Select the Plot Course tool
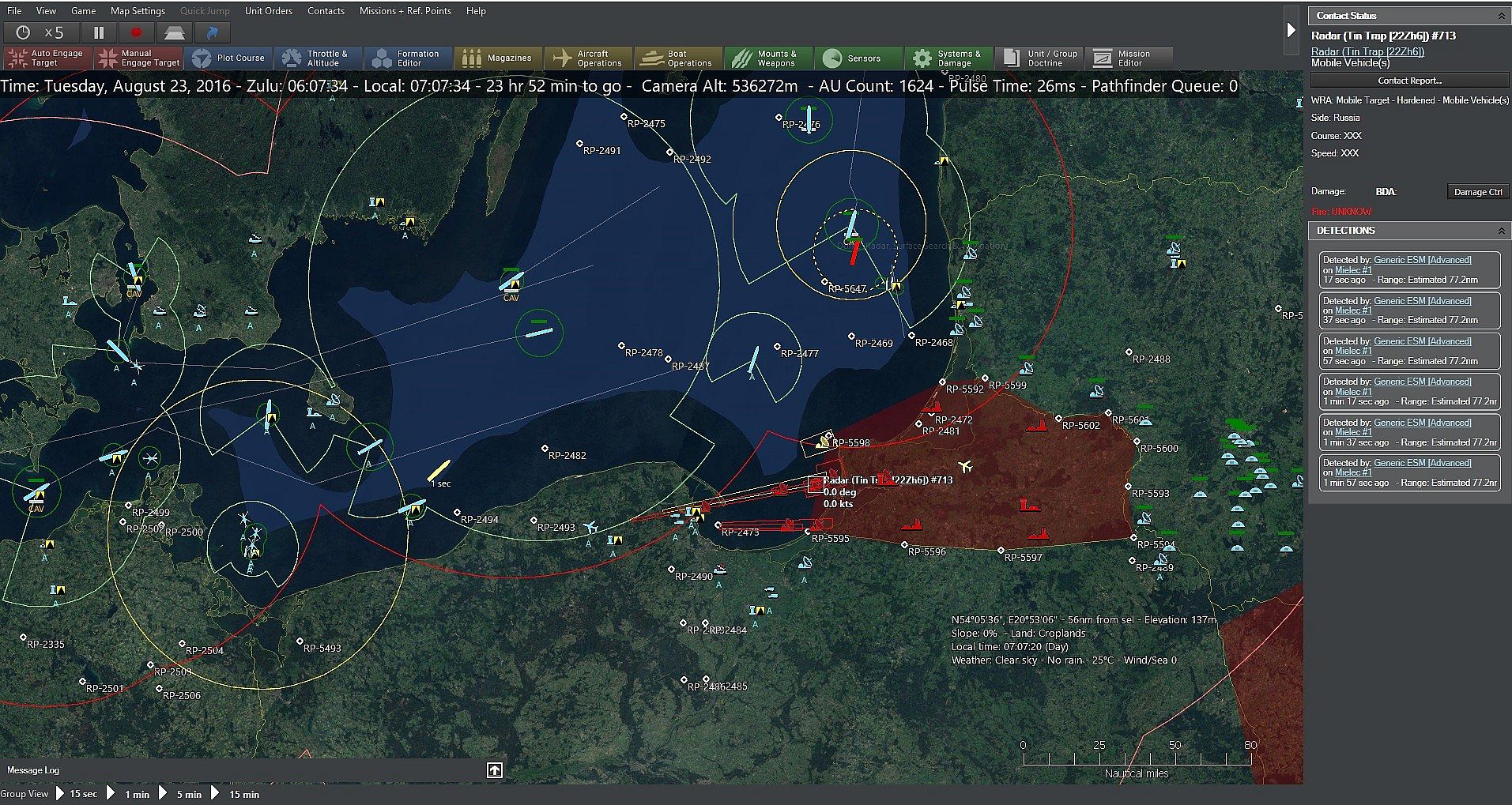This screenshot has width=1512, height=805. (x=230, y=58)
